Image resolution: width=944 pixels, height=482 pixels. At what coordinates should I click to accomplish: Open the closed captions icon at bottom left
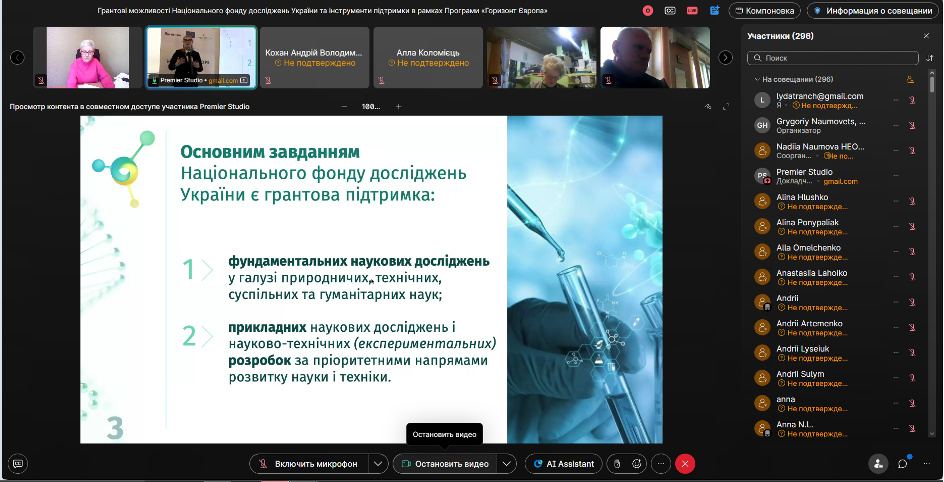coord(17,463)
